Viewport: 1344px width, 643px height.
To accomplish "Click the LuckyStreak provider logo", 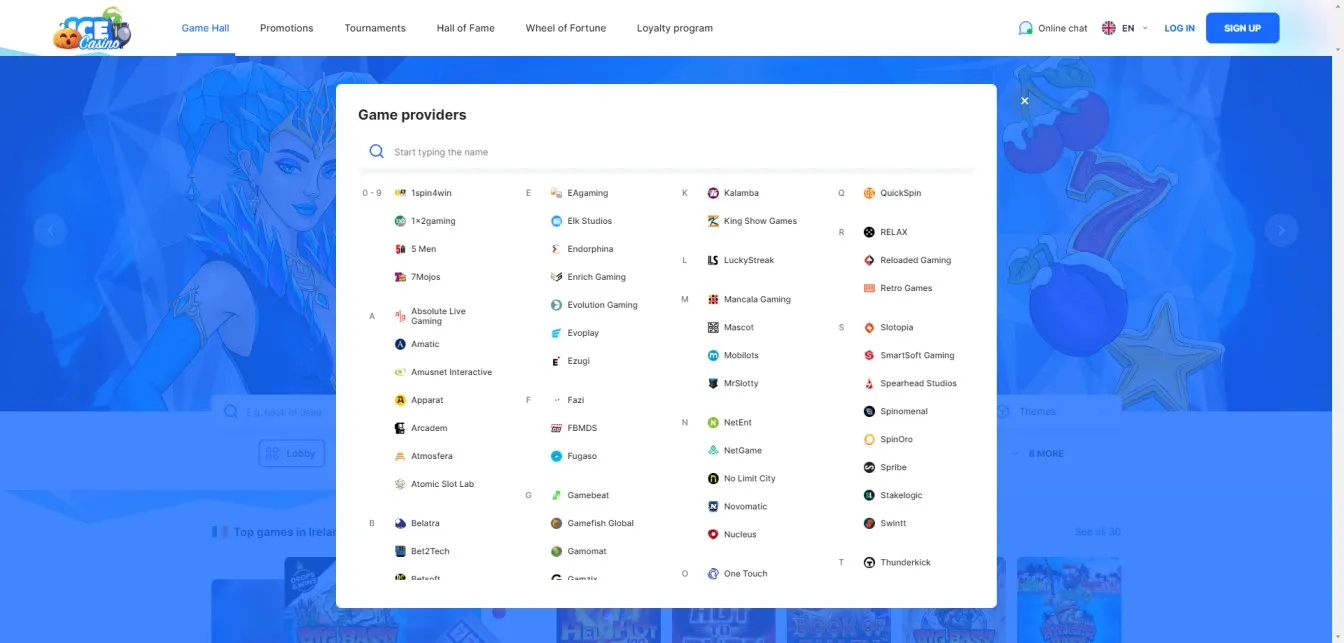I will 713,260.
